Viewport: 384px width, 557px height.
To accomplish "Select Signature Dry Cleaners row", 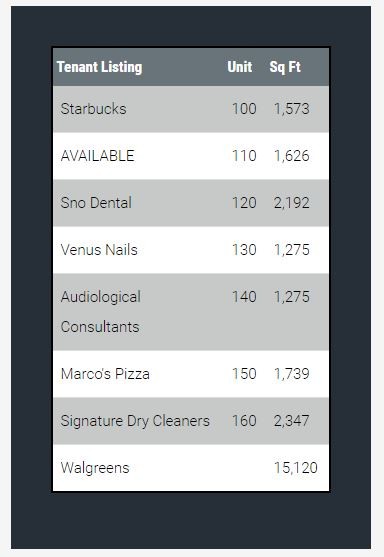I will (x=191, y=421).
